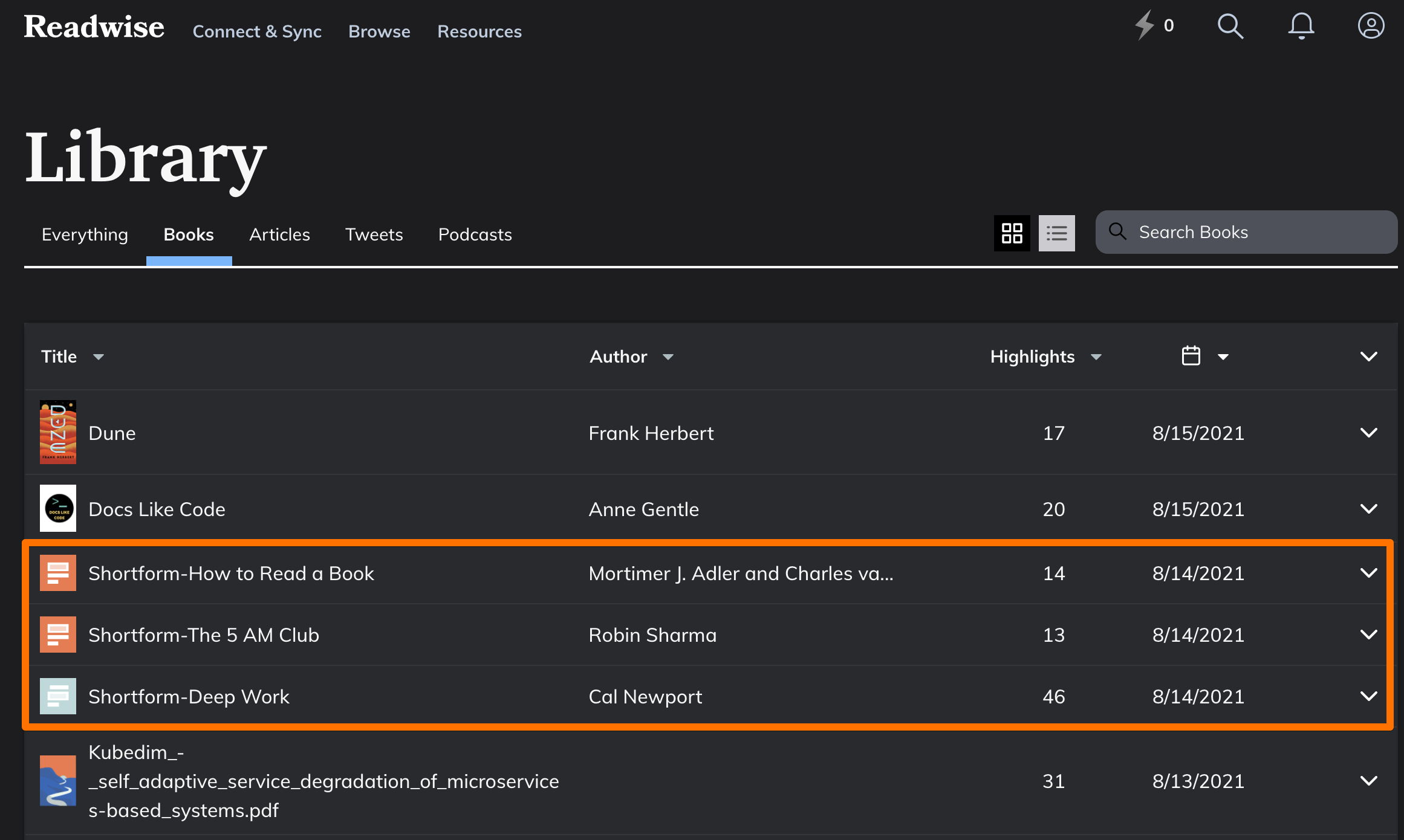1404x840 pixels.
Task: Click author Mortimer J. Adler and Charles va...
Action: [741, 573]
